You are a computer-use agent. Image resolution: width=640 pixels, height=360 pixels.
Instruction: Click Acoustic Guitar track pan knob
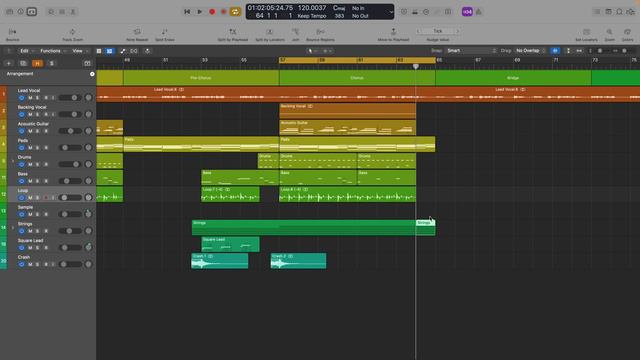tap(88, 131)
